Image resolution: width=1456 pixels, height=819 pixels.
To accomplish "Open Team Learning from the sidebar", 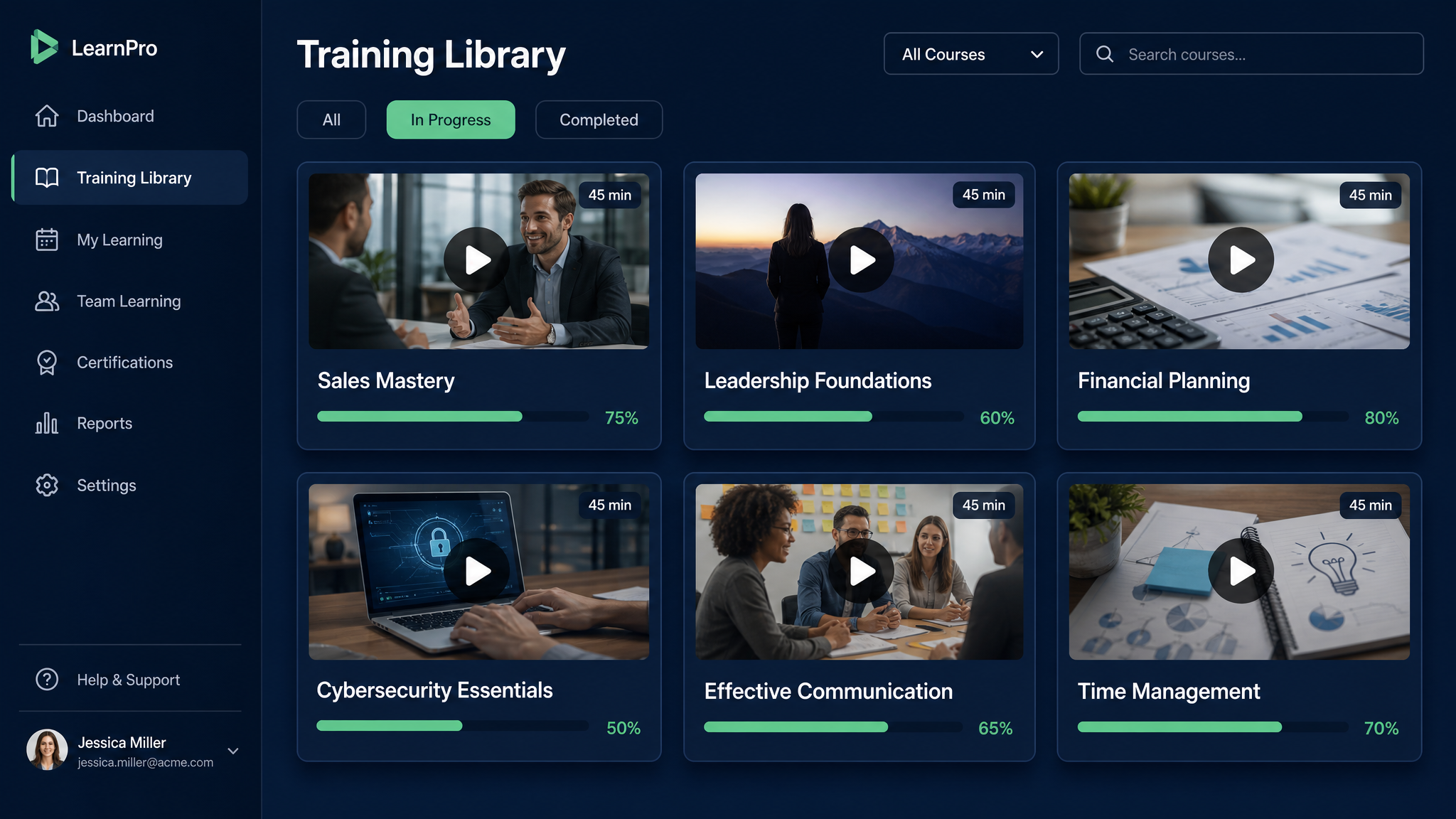I will click(x=129, y=301).
